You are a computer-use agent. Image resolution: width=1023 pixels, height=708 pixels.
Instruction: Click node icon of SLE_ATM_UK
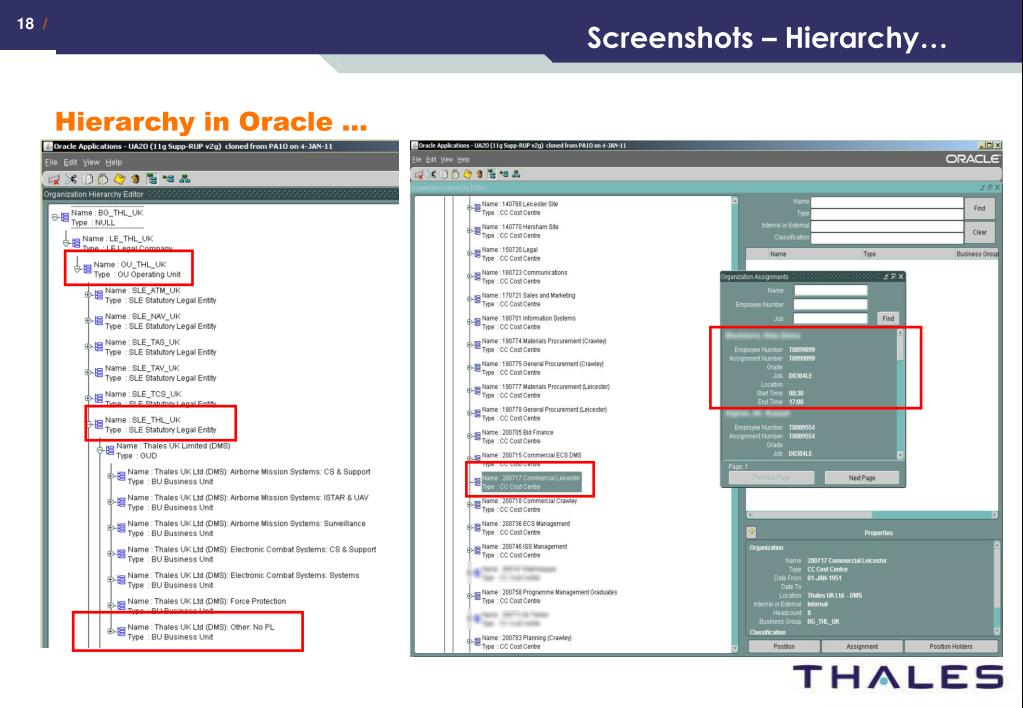[99, 295]
